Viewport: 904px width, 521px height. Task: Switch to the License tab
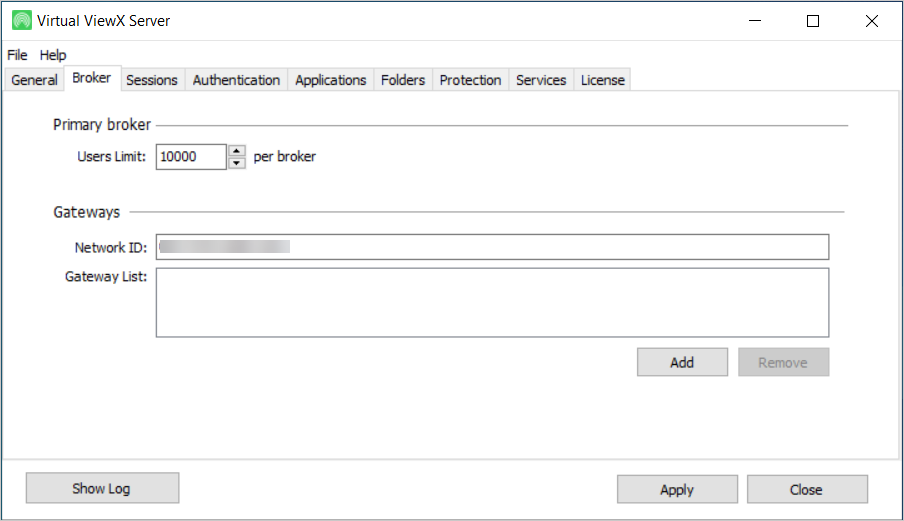[x=603, y=80]
